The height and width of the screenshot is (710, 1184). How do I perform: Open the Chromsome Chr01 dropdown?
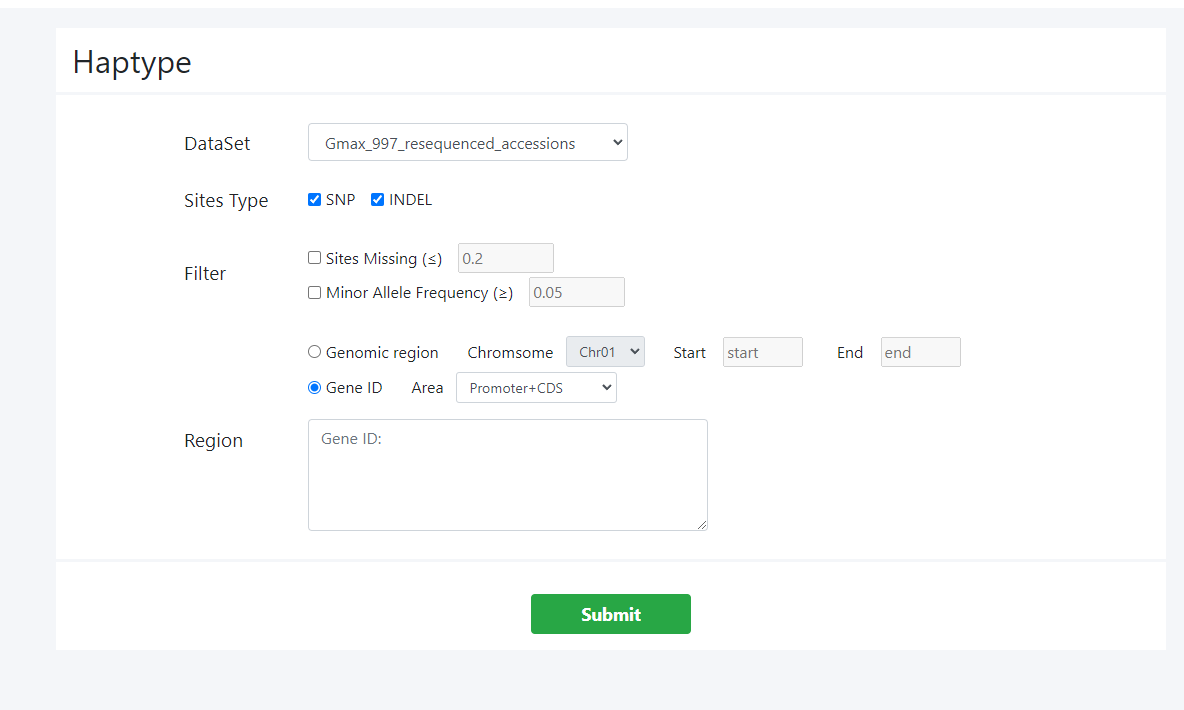click(606, 352)
